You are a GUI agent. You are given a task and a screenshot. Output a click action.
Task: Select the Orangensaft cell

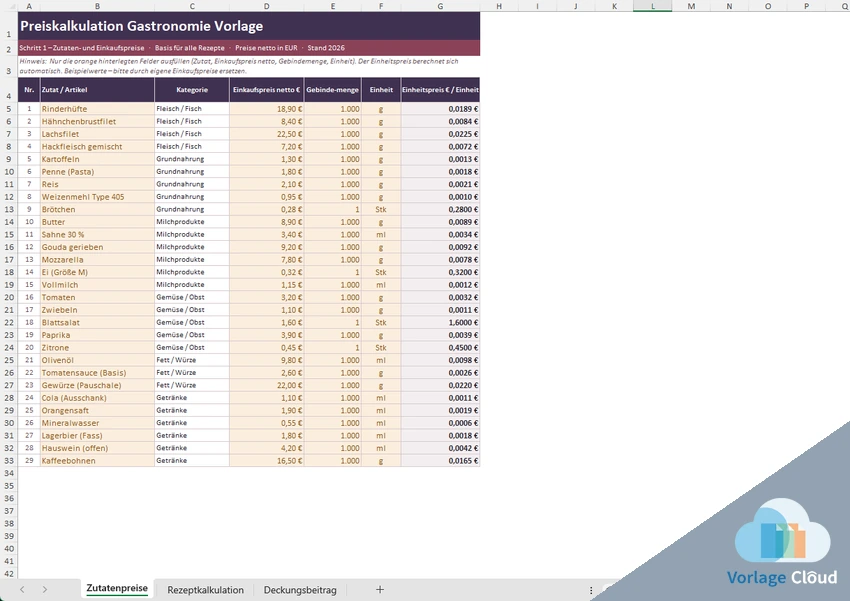[x=97, y=411]
